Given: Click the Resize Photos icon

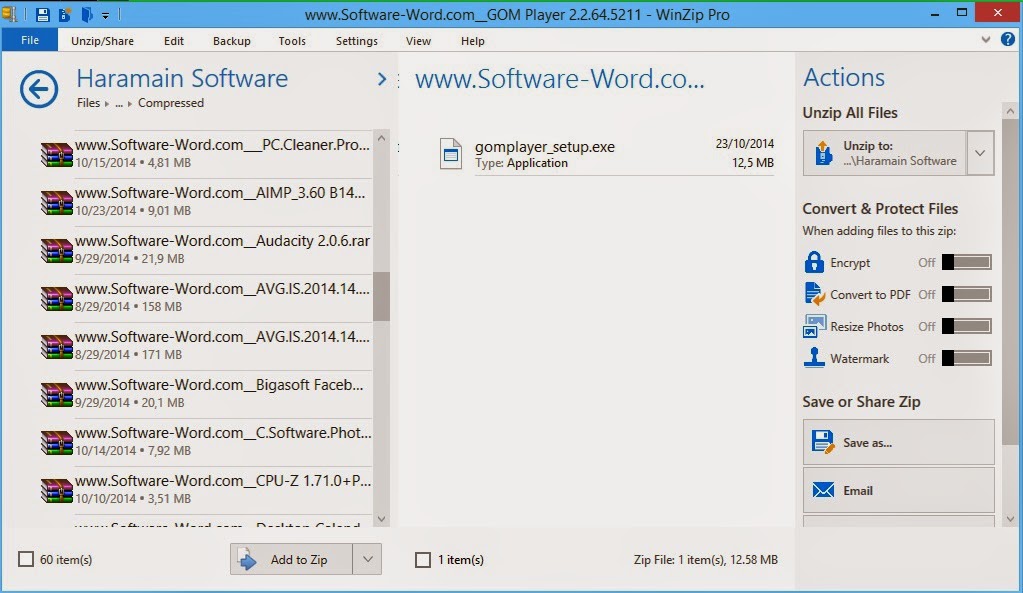Looking at the screenshot, I should [814, 326].
